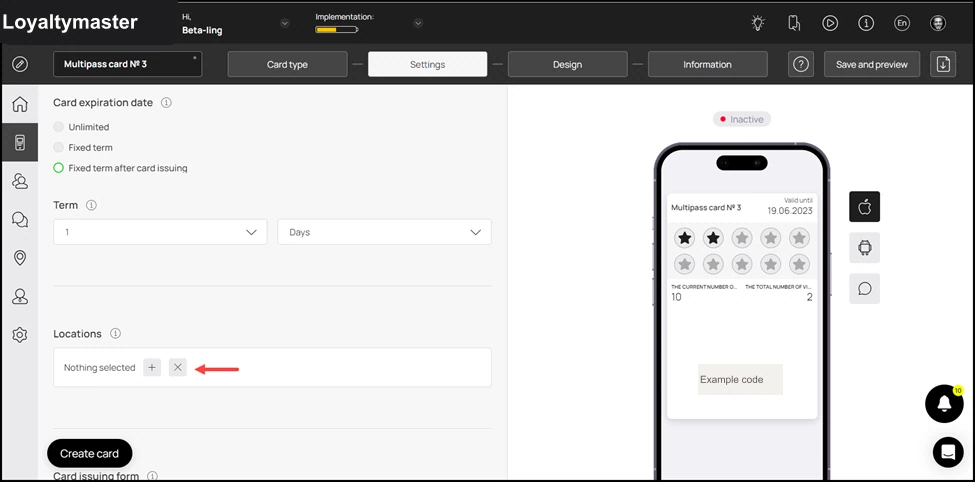Viewport: 975px width, 482px height.
Task: Open the Cards section in sidebar
Action: [20, 142]
